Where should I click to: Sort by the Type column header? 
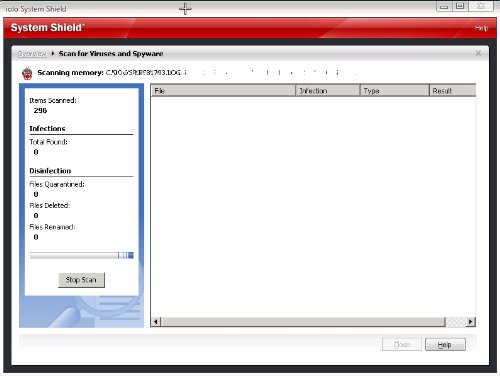pos(395,91)
